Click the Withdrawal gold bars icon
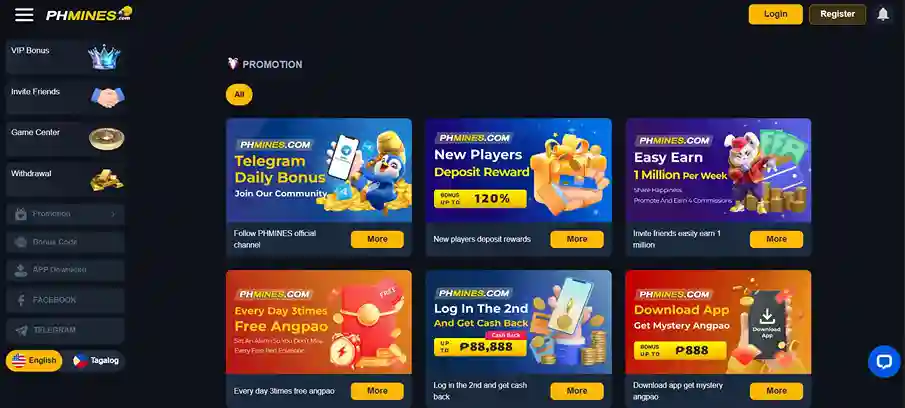Image resolution: width=905 pixels, height=408 pixels. coord(107,180)
